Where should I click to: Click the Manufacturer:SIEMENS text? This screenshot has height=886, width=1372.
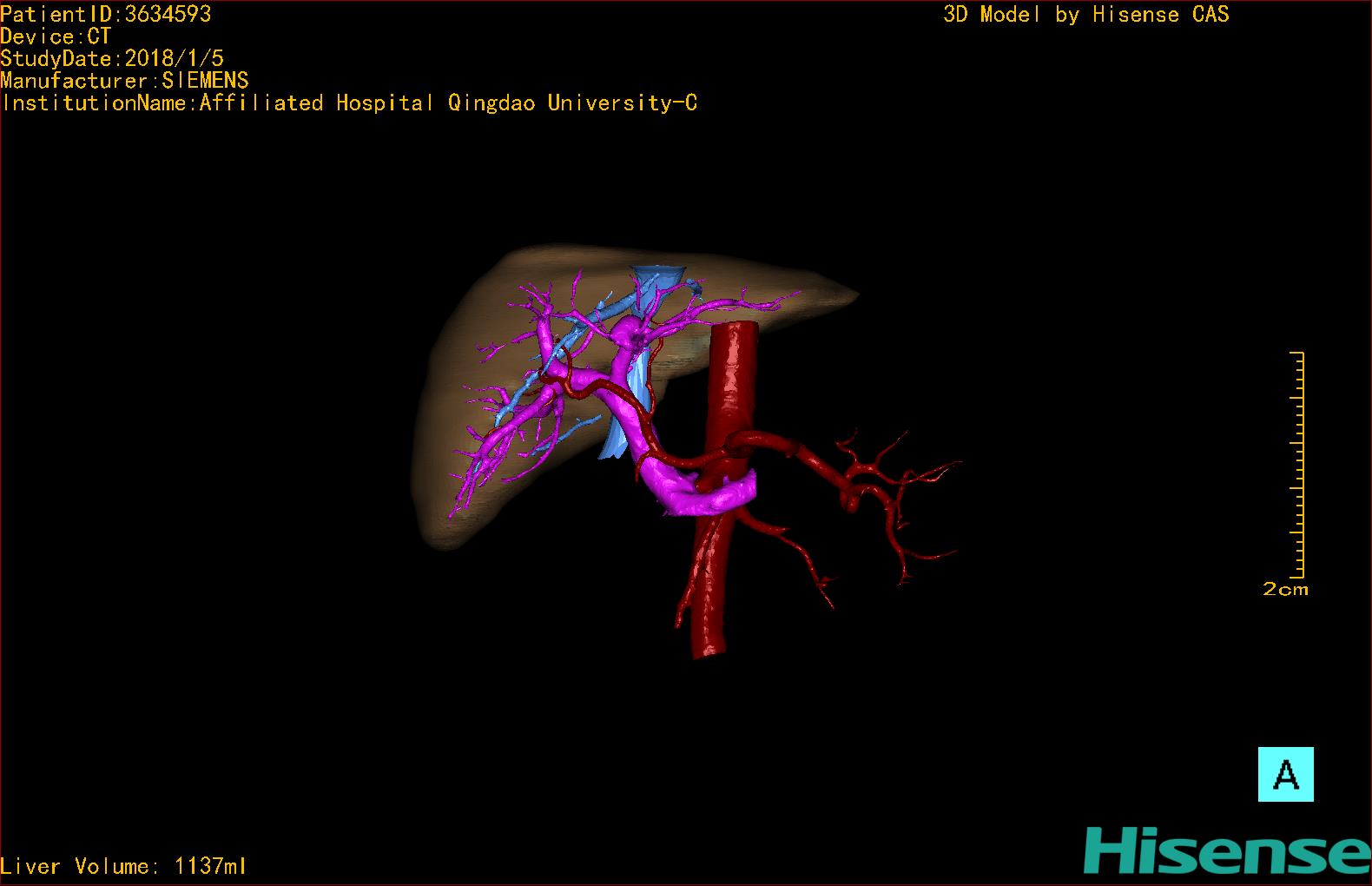pos(124,81)
